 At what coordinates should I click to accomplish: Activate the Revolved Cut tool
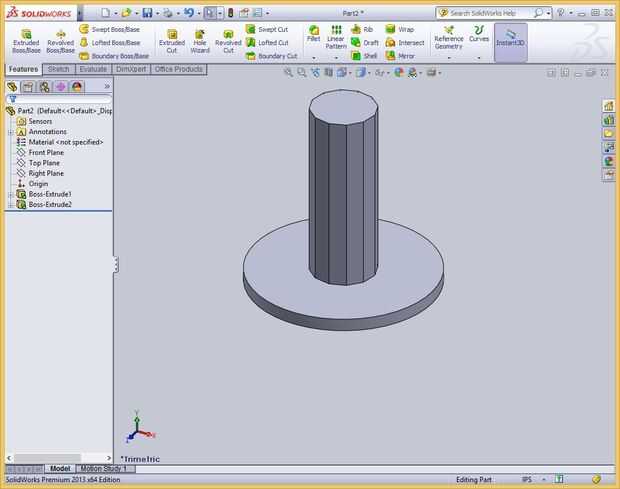(228, 41)
